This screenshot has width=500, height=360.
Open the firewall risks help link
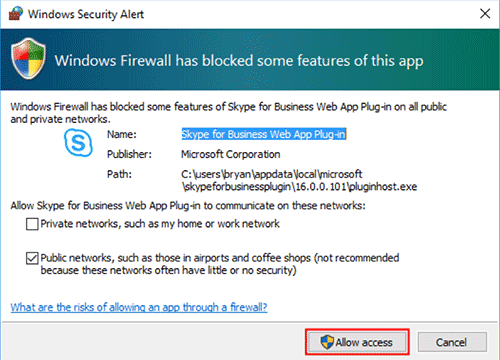point(139,307)
